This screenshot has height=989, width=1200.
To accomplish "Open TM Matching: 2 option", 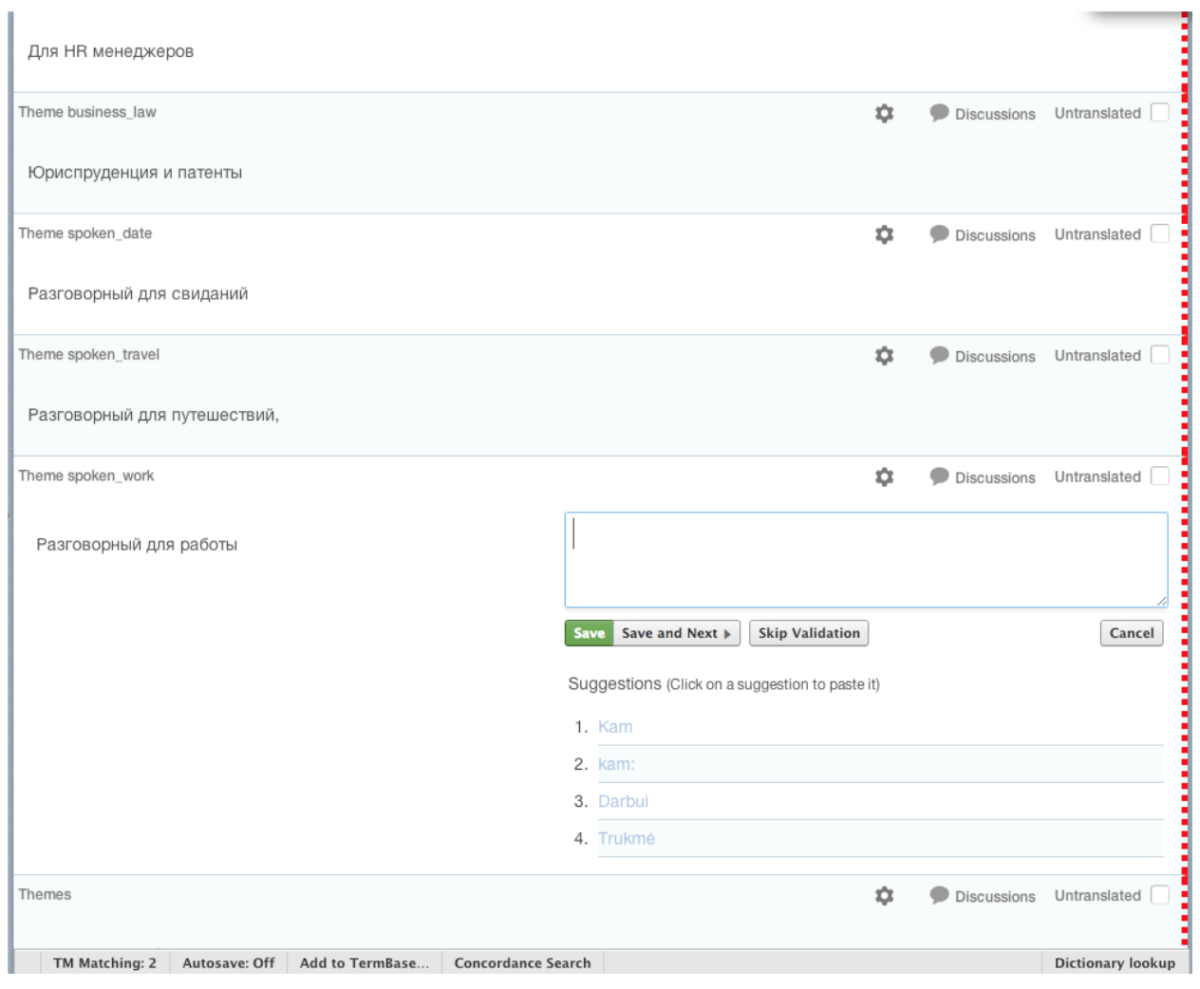I will tap(104, 963).
